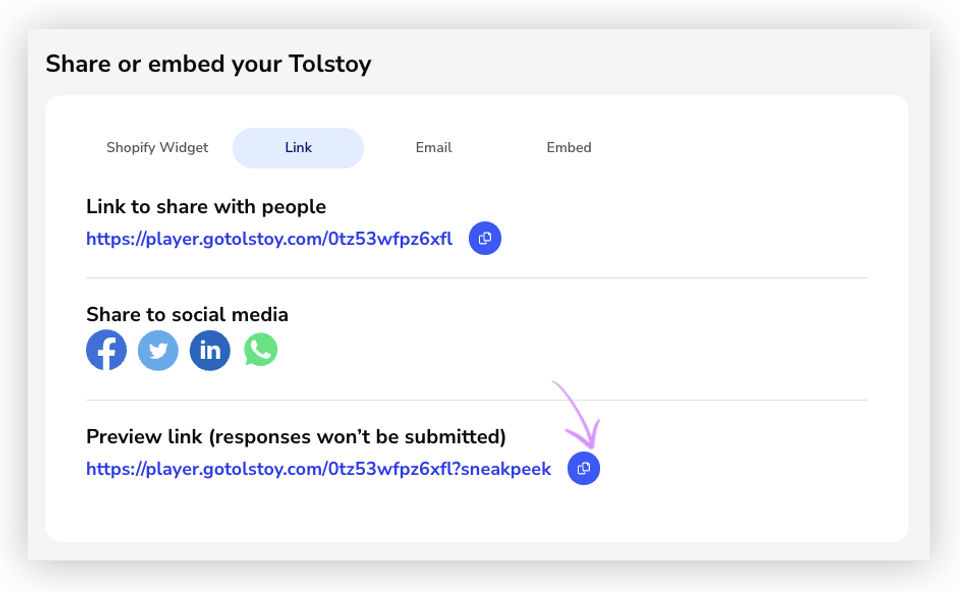Select the Link tab
The height and width of the screenshot is (592, 960).
tap(298, 148)
